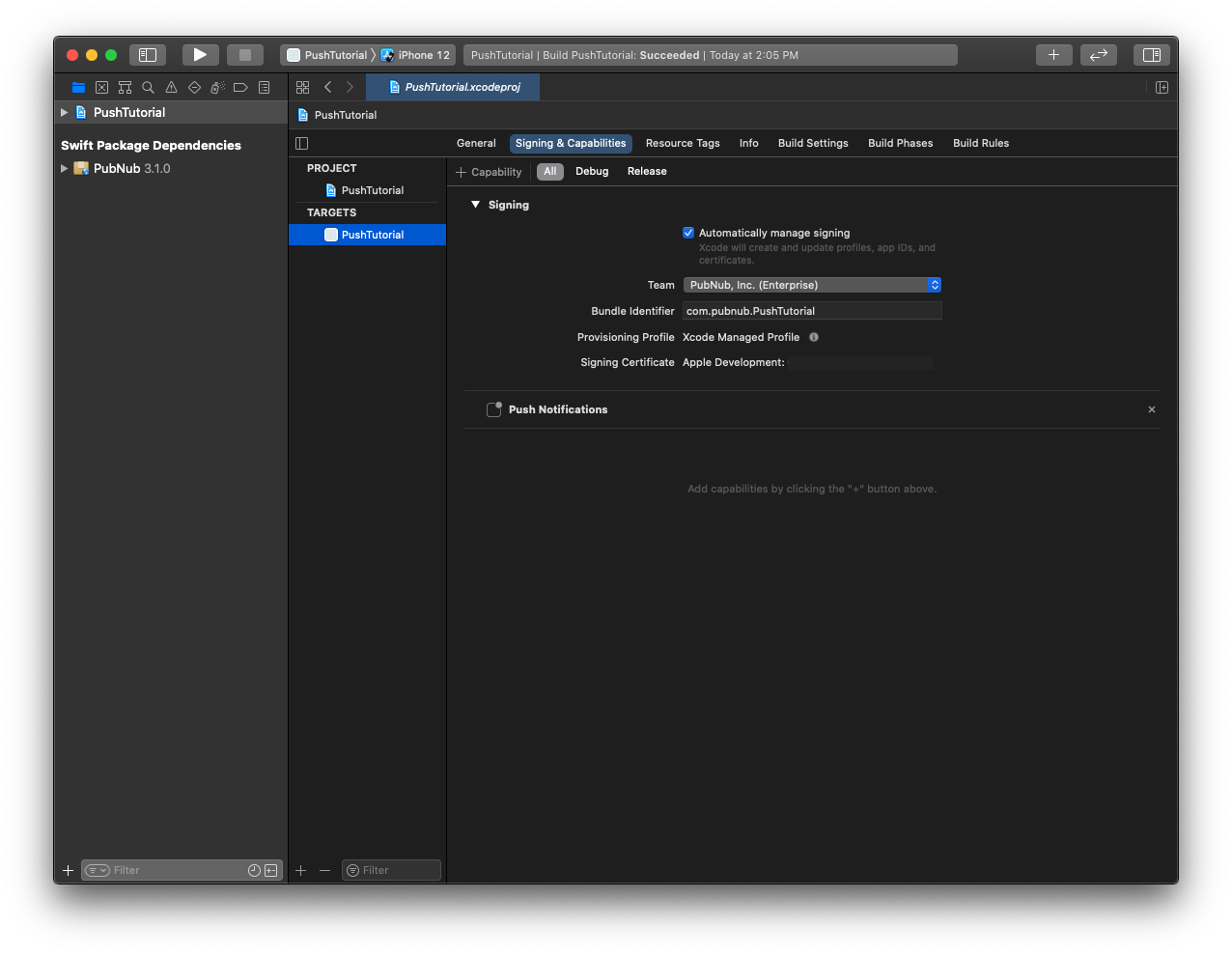Toggle the inspectors panel on the right

coord(1151,55)
